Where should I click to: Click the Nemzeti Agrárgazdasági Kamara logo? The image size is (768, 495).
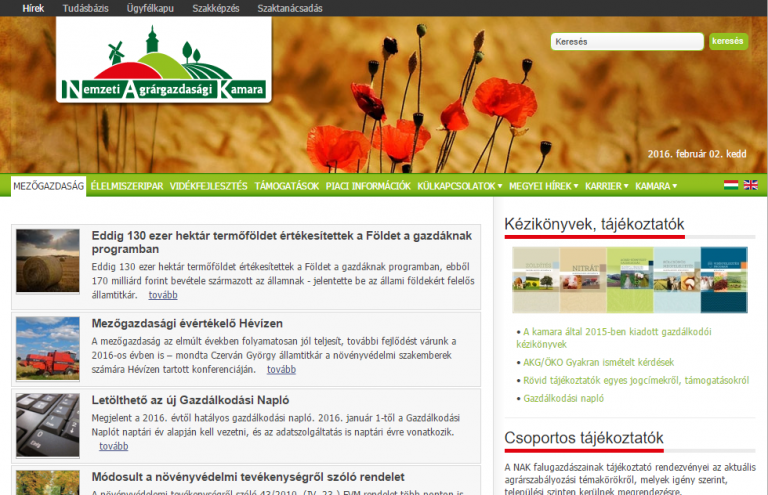[164, 60]
